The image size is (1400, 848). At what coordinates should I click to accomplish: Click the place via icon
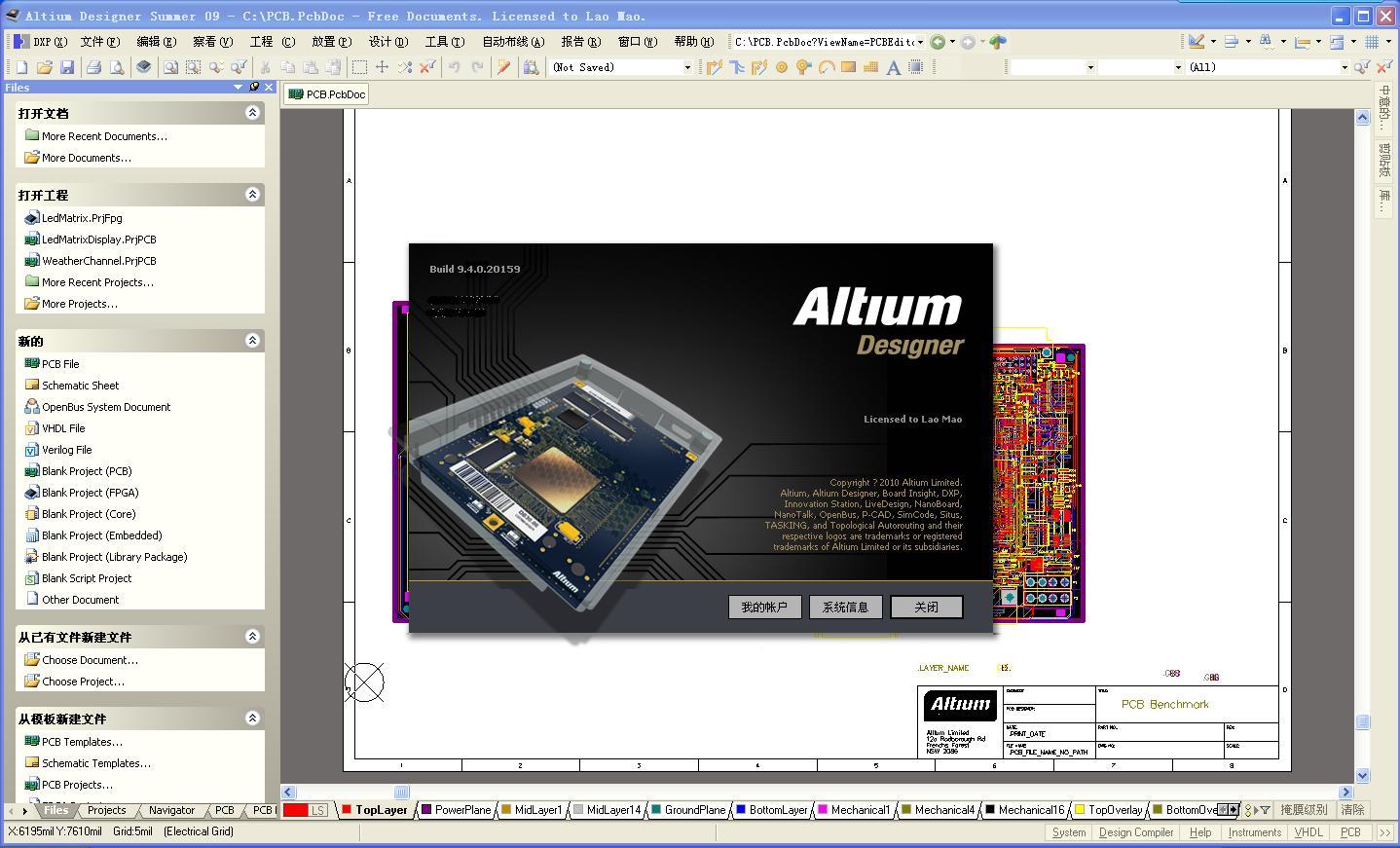[x=803, y=67]
